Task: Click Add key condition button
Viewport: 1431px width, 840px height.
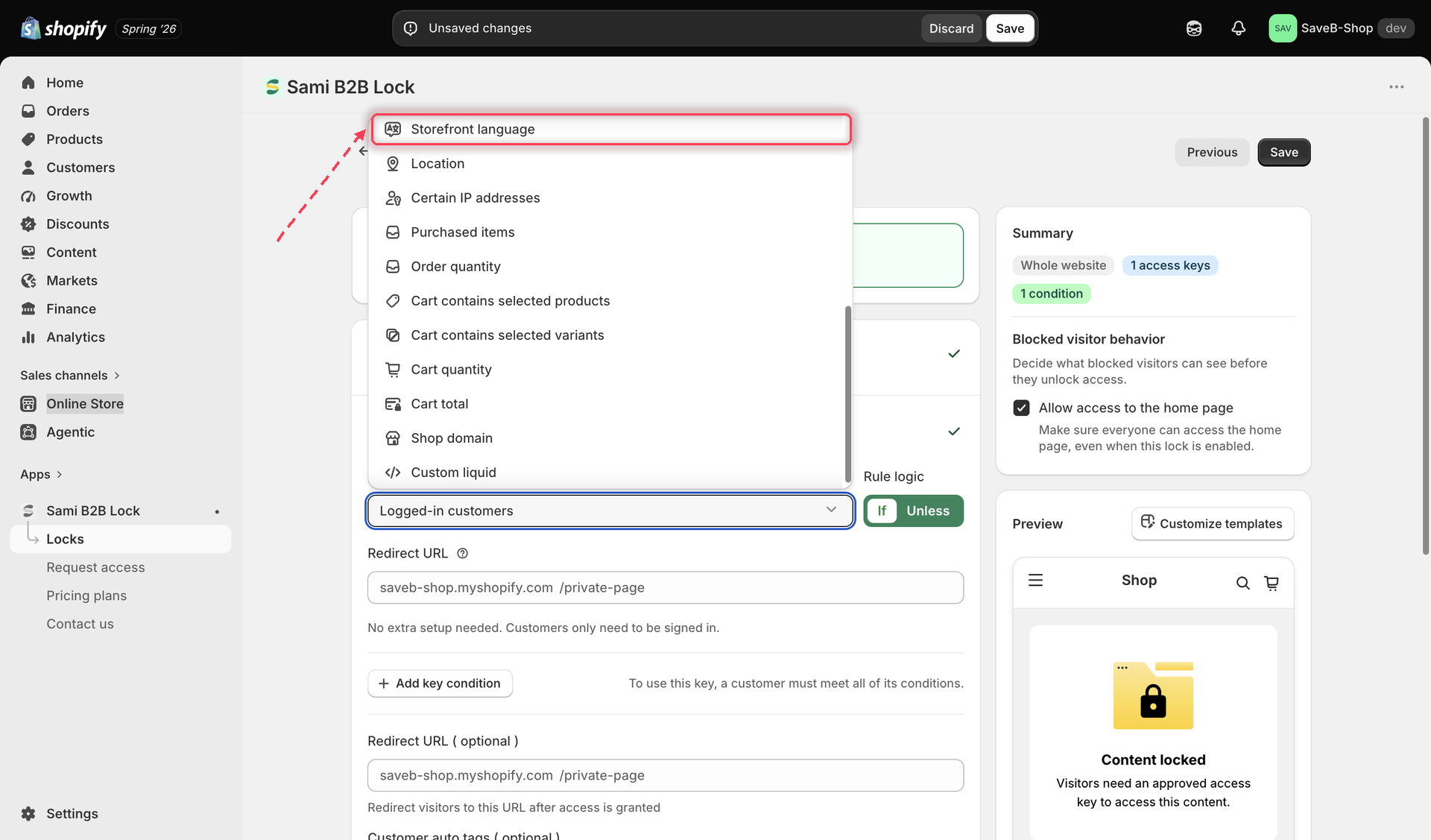Action: click(440, 683)
